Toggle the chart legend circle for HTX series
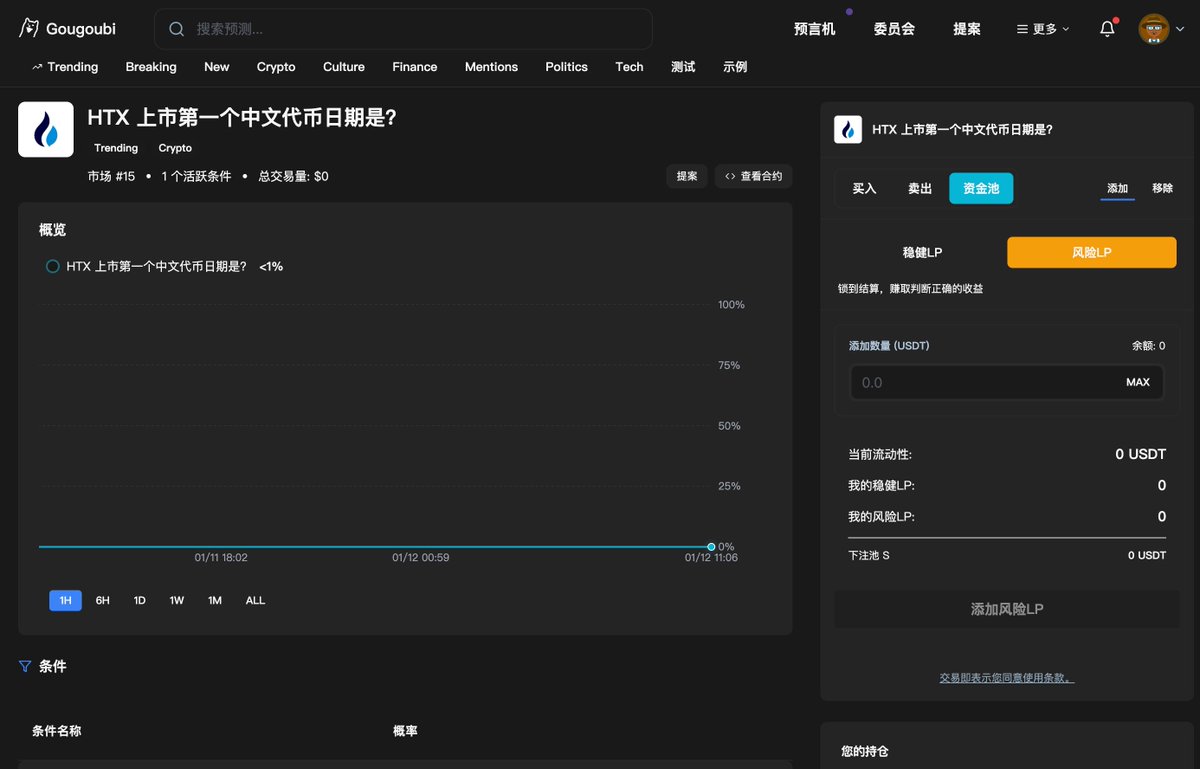This screenshot has width=1200, height=769. pyautogui.click(x=53, y=267)
